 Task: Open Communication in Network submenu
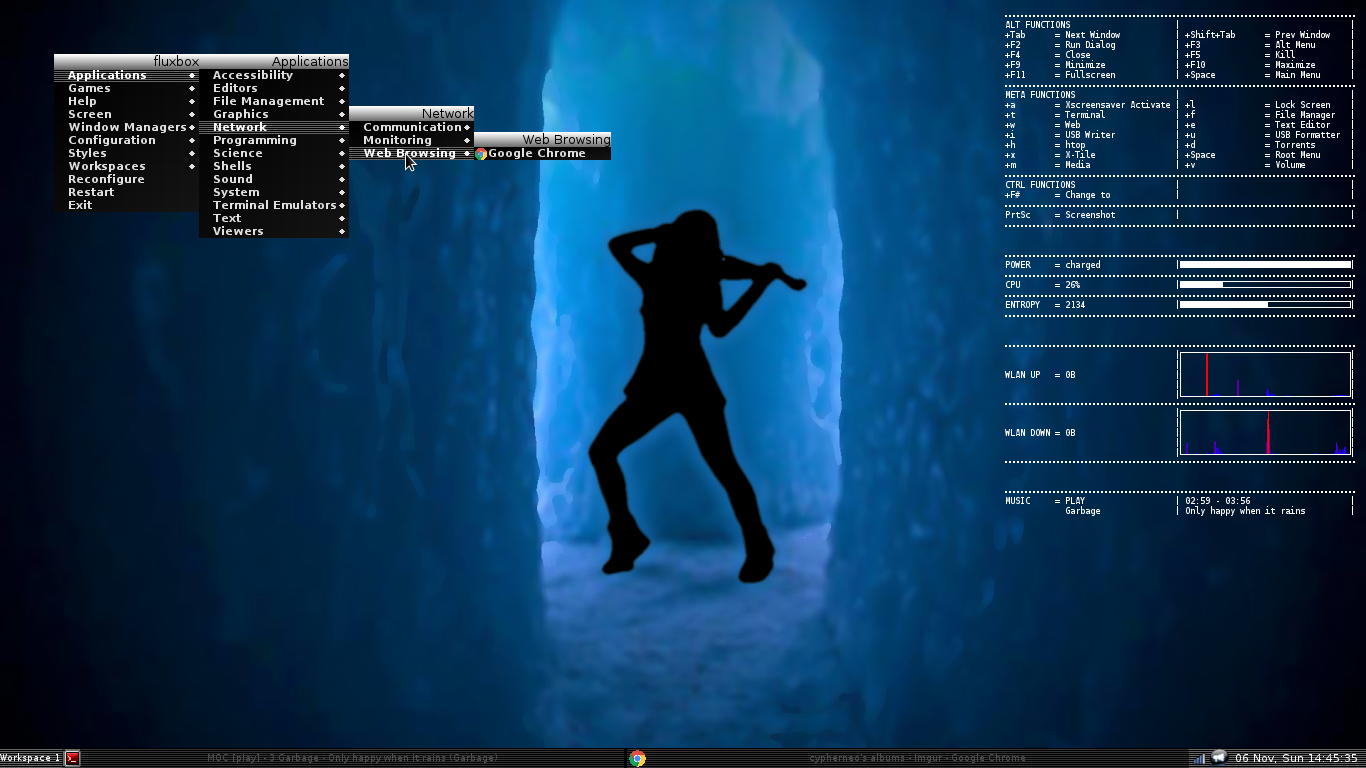pyautogui.click(x=411, y=128)
